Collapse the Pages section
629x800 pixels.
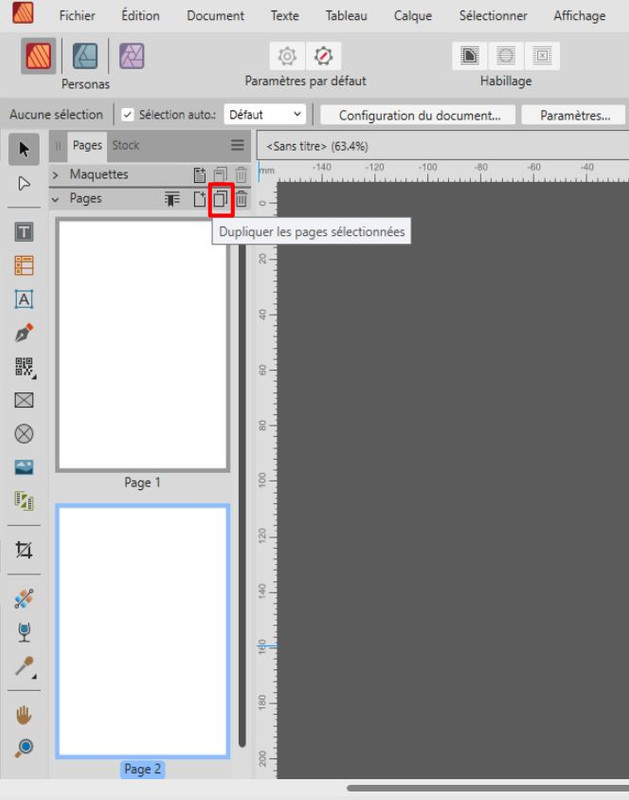point(55,199)
